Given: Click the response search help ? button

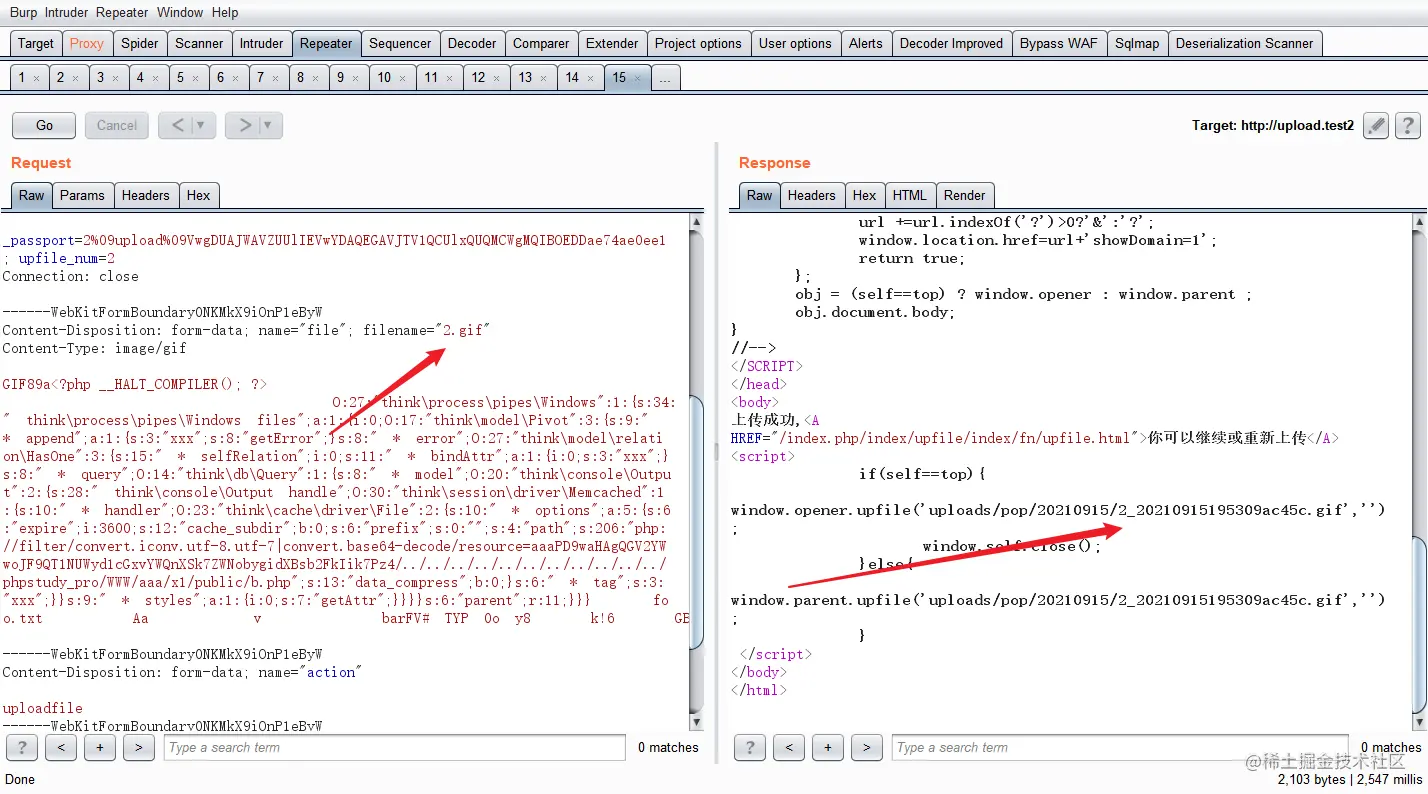Looking at the screenshot, I should [750, 747].
